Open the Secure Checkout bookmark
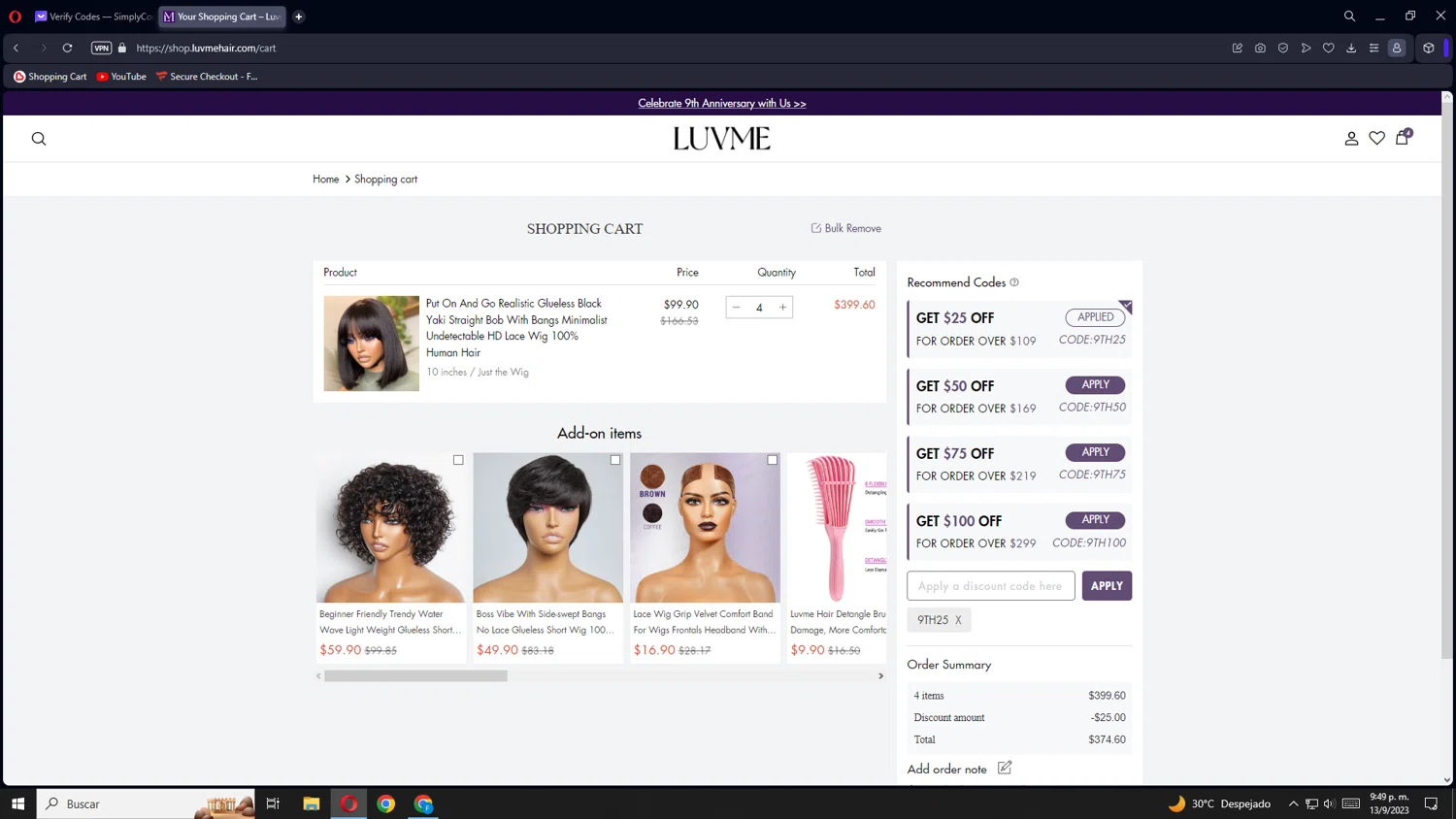 [207, 77]
